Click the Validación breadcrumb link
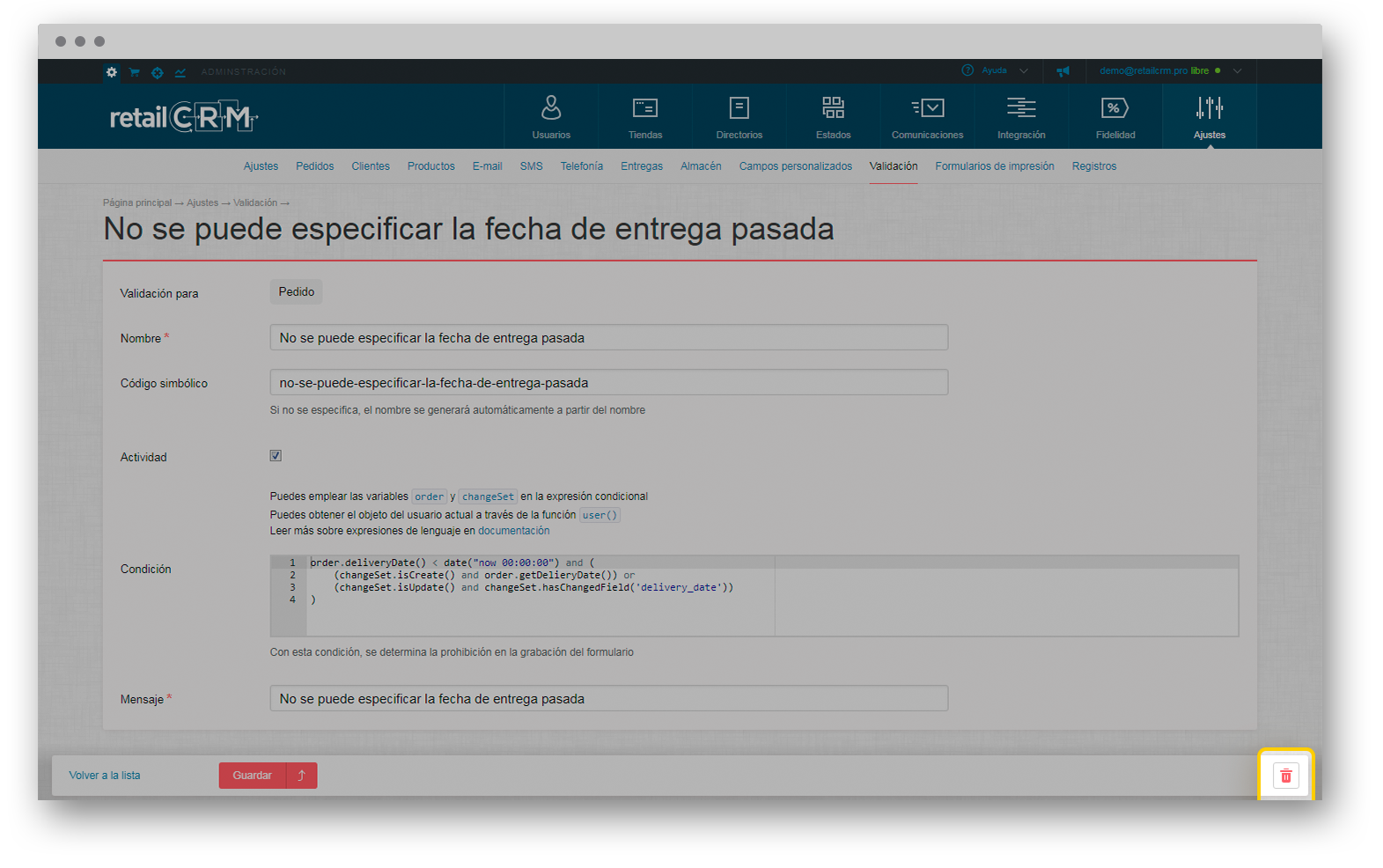Image resolution: width=1383 pixels, height=868 pixels. click(255, 202)
